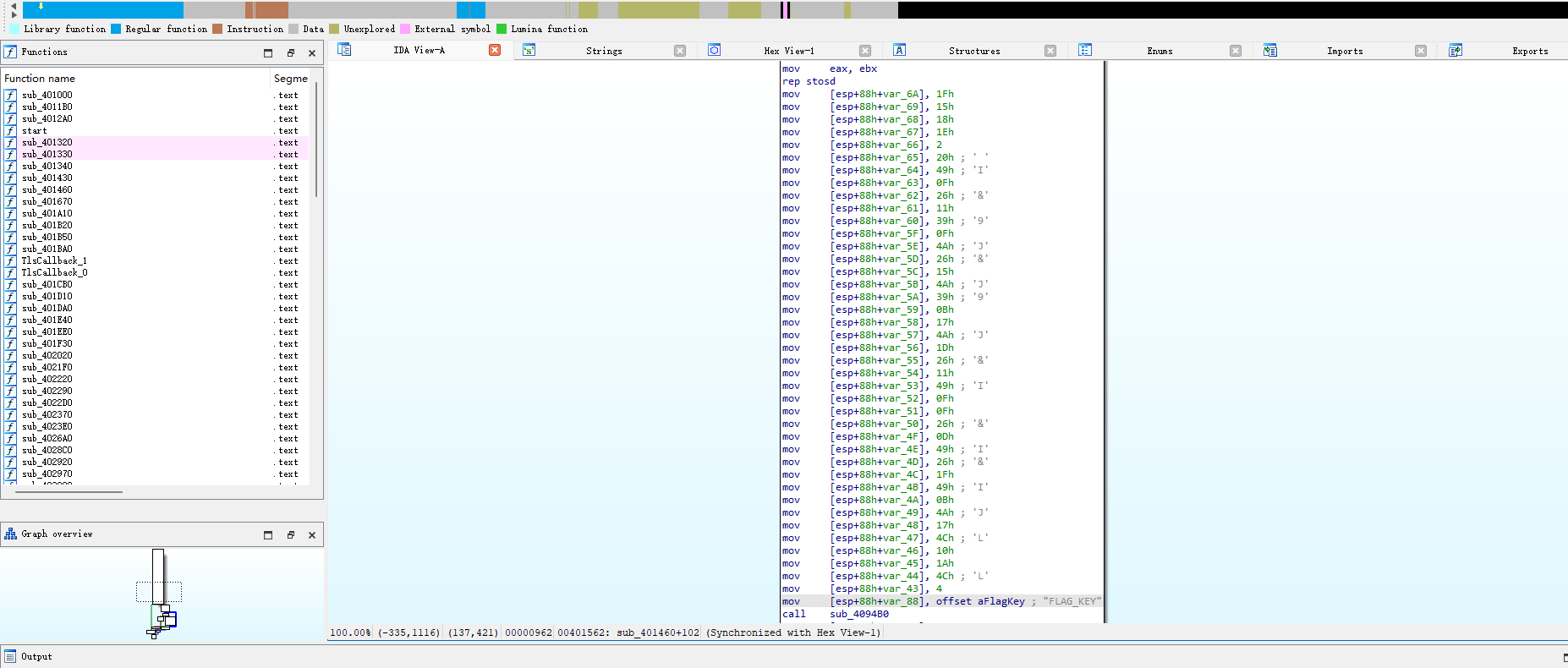Float the Graph overview panel
The width and height of the screenshot is (1568, 668).
(x=290, y=534)
